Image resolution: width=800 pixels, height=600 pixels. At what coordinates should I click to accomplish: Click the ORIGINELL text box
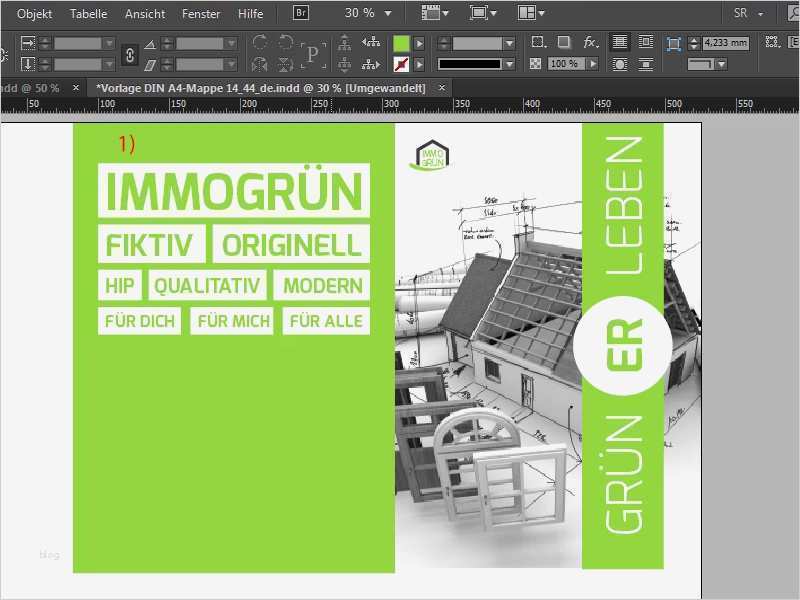click(291, 244)
